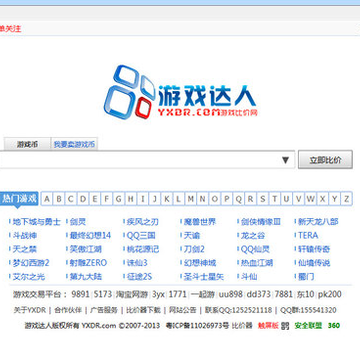Open the 仙境传说 game link
Image resolution: width=360 pixels, height=360 pixels.
click(x=314, y=263)
